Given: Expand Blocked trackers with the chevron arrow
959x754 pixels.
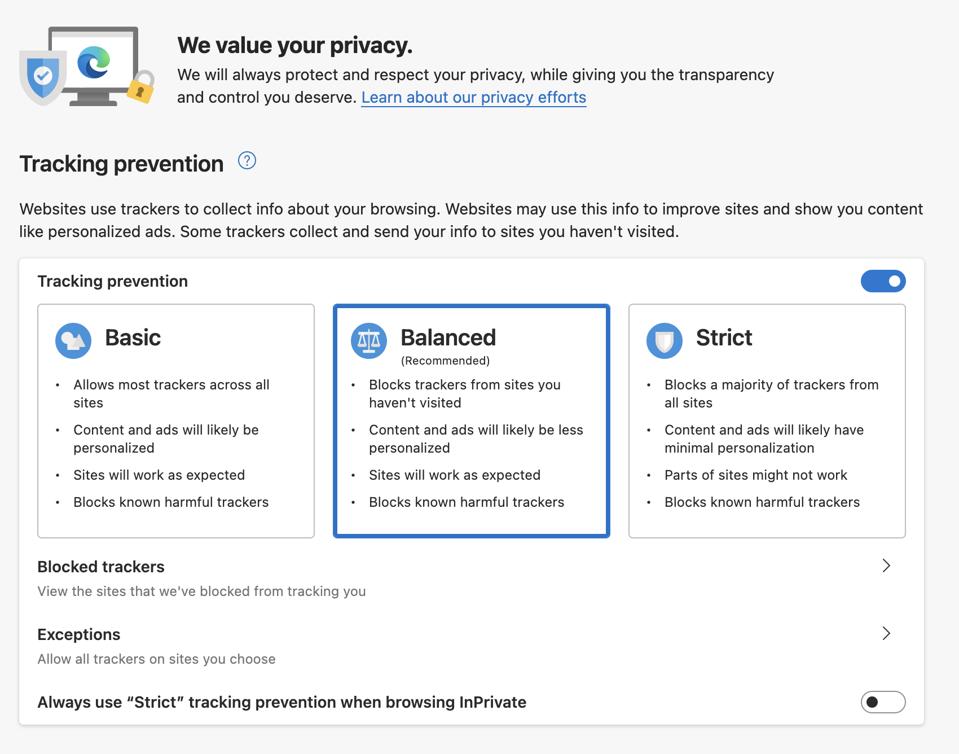Looking at the screenshot, I should 886,566.
